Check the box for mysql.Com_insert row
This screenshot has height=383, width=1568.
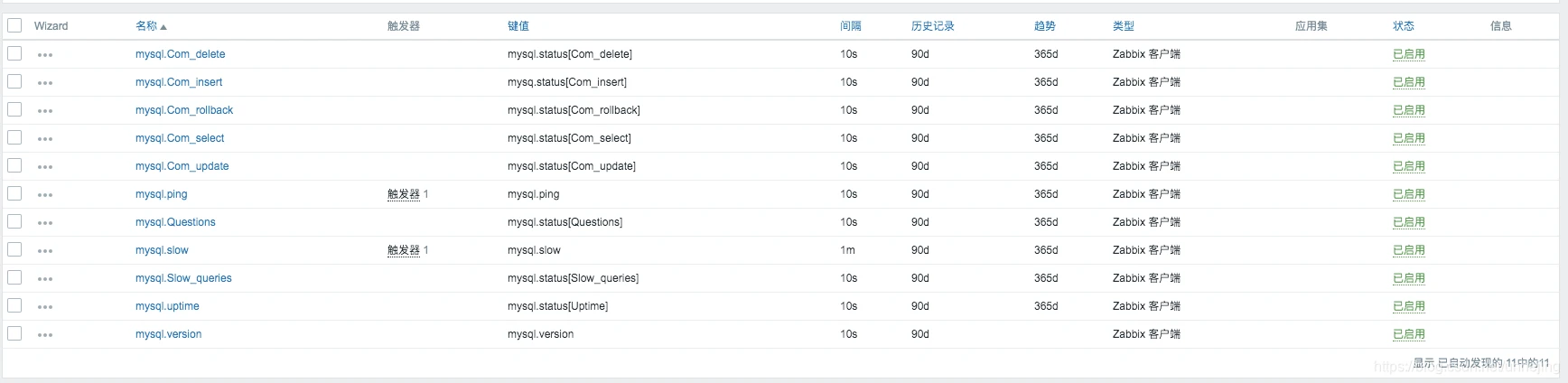[x=14, y=81]
